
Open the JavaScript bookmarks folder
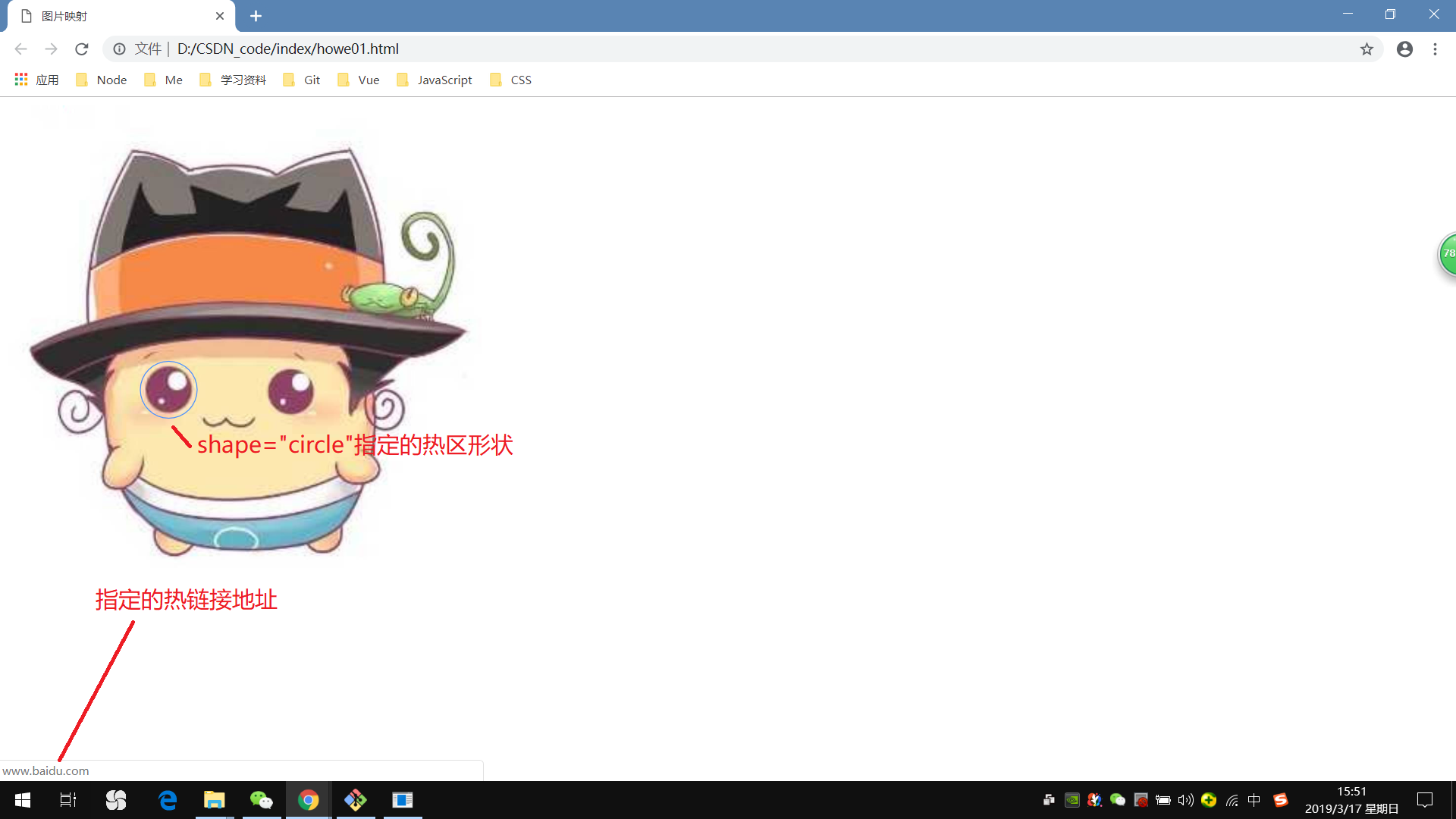[x=435, y=80]
